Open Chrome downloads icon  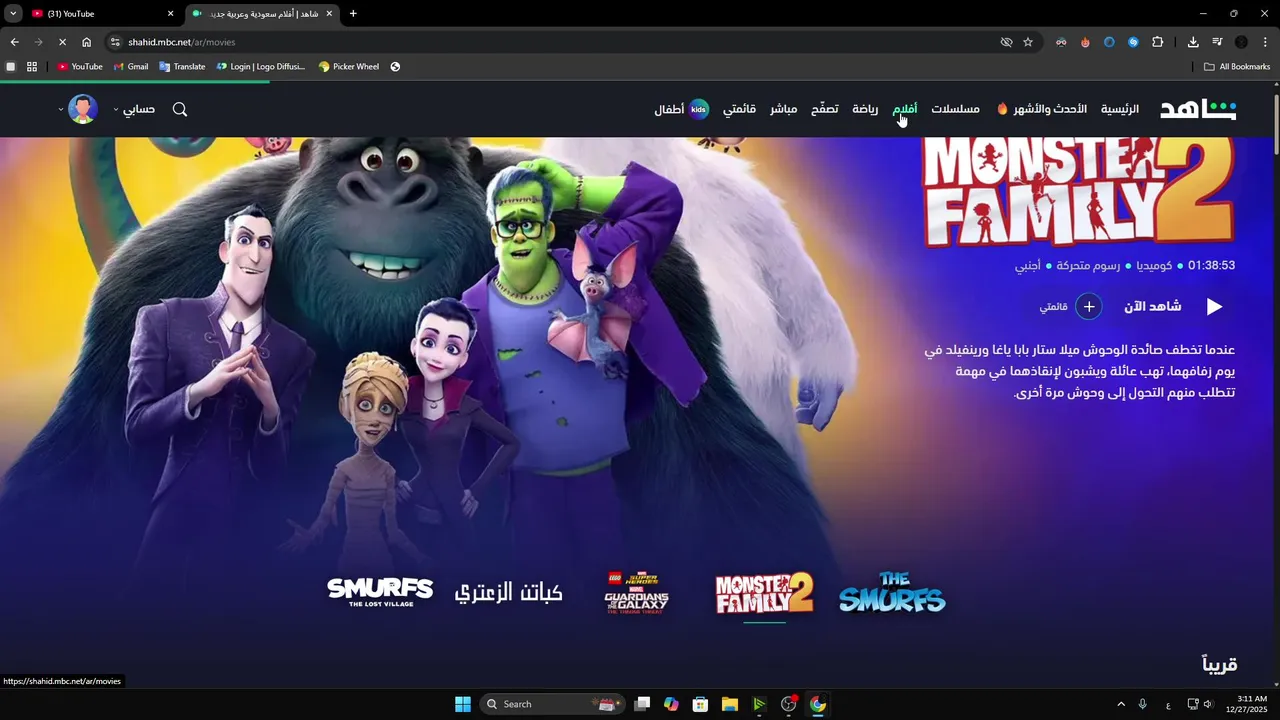click(x=1193, y=42)
